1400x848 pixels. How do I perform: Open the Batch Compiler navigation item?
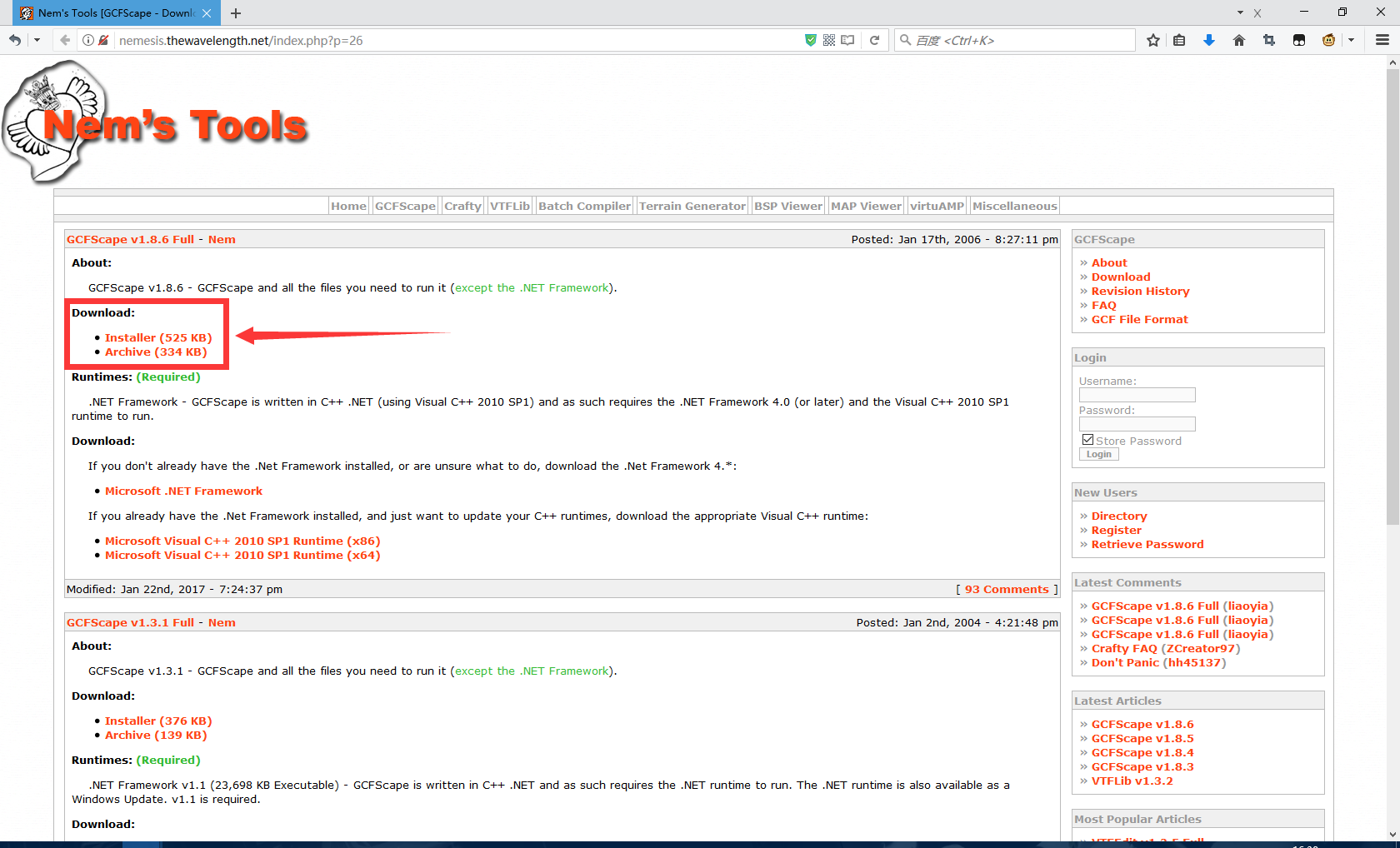coord(585,206)
